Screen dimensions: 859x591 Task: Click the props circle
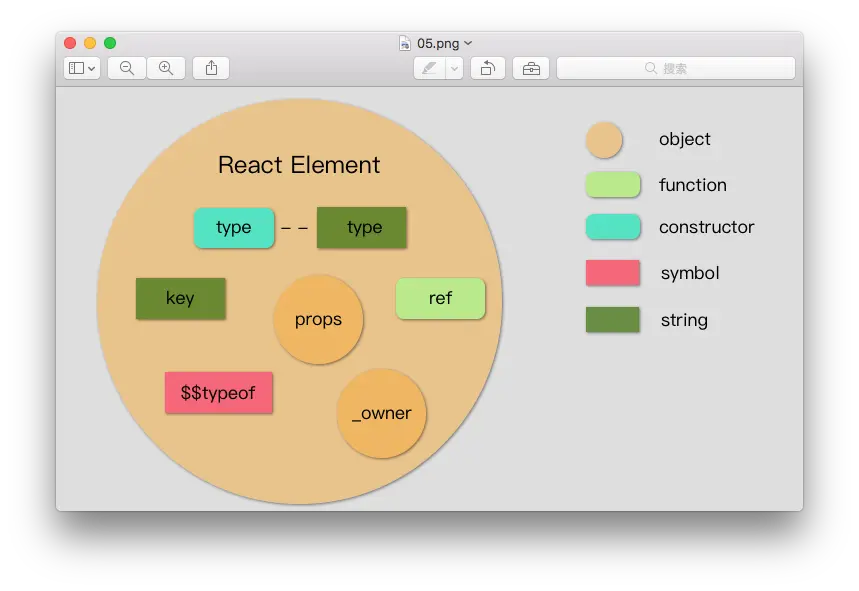click(x=318, y=319)
